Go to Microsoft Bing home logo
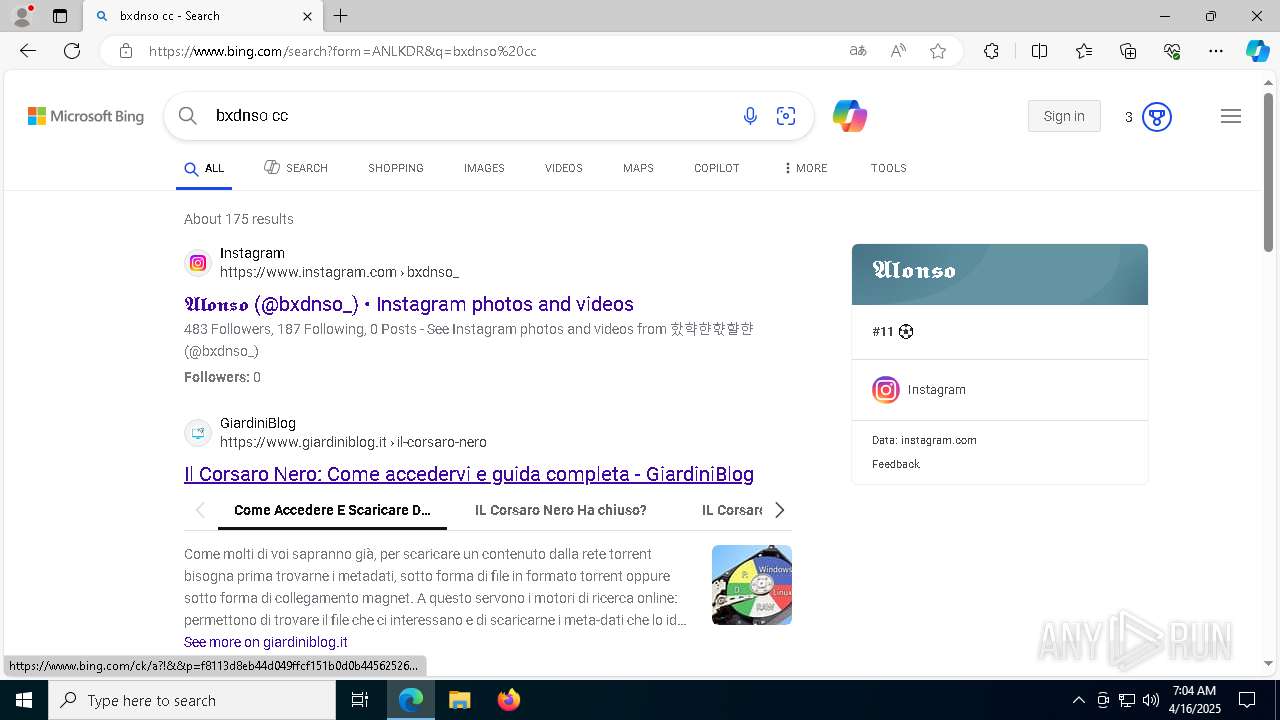 [86, 117]
